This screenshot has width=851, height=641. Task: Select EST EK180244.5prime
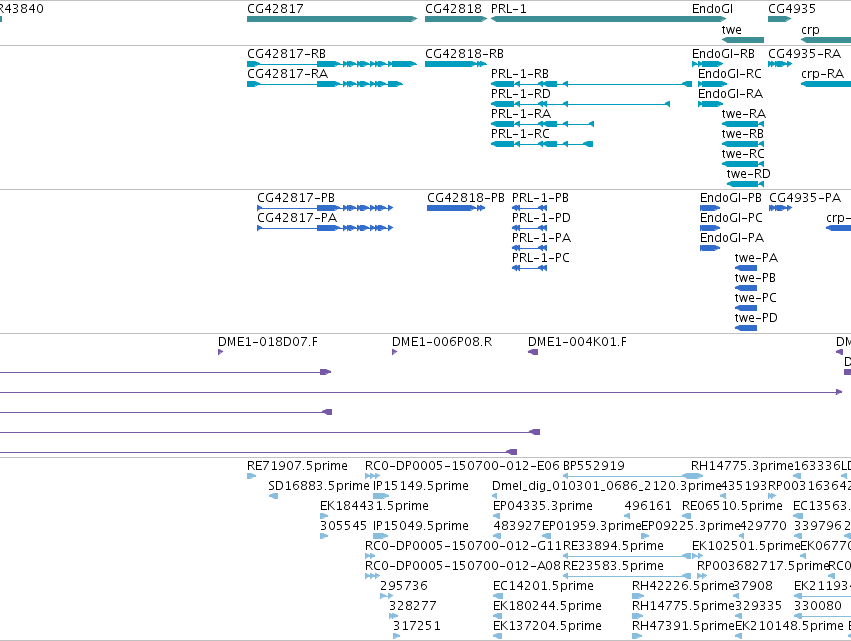coord(547,606)
